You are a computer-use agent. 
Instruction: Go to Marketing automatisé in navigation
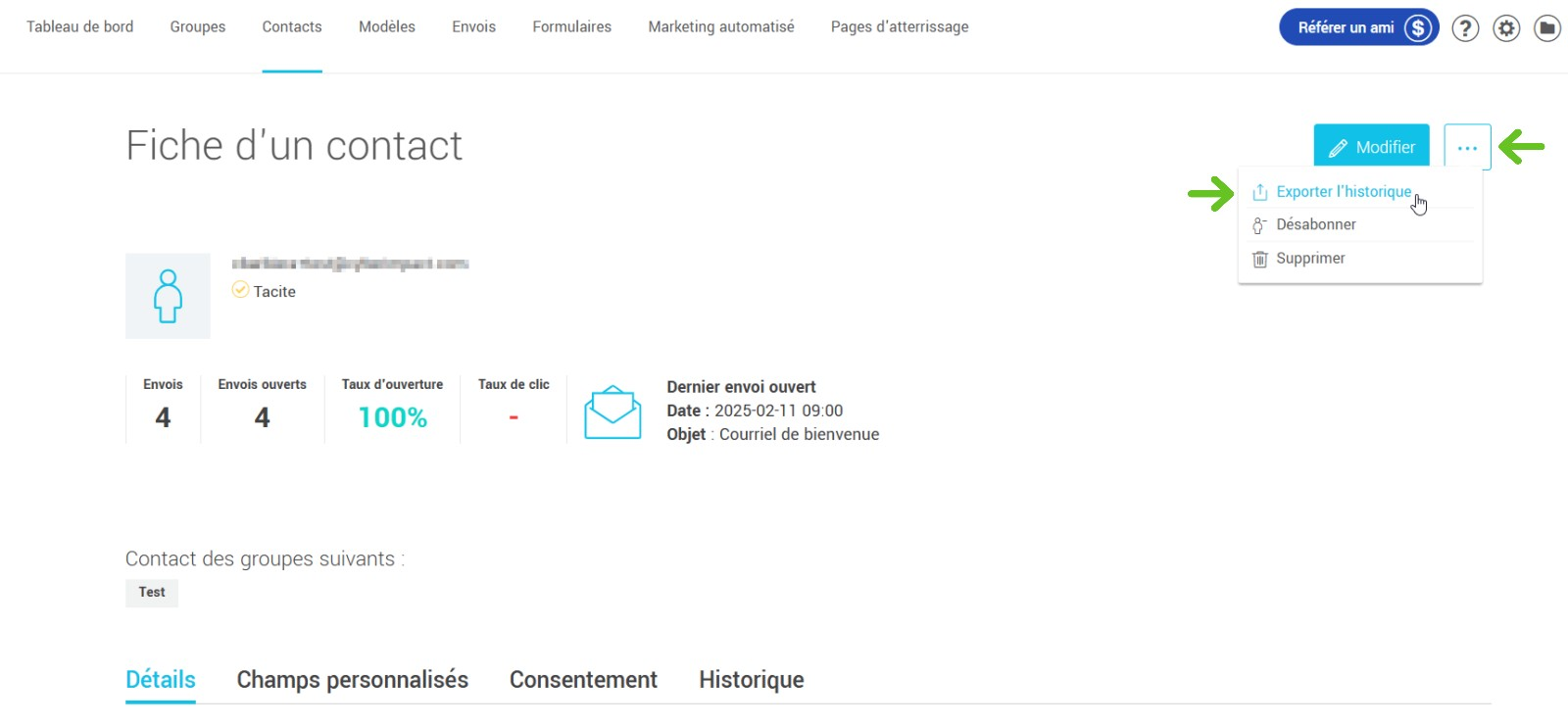(x=721, y=27)
